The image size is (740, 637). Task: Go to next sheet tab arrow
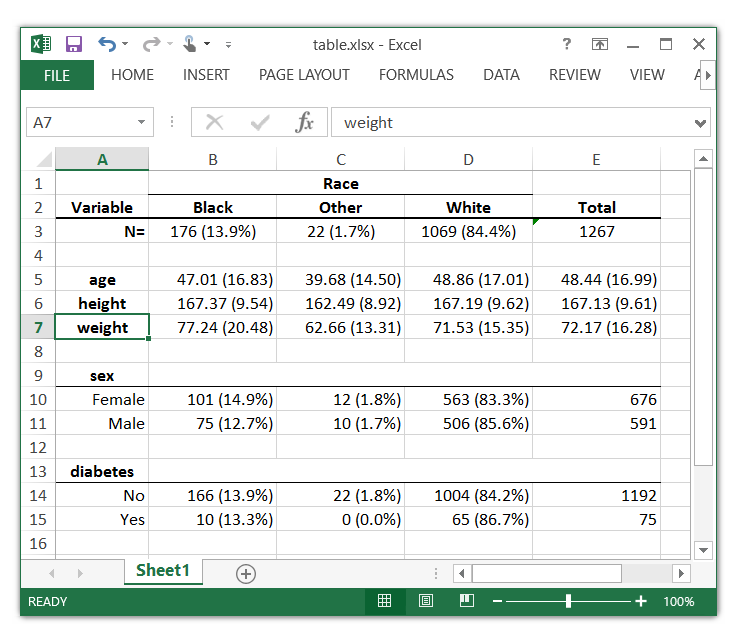point(80,573)
